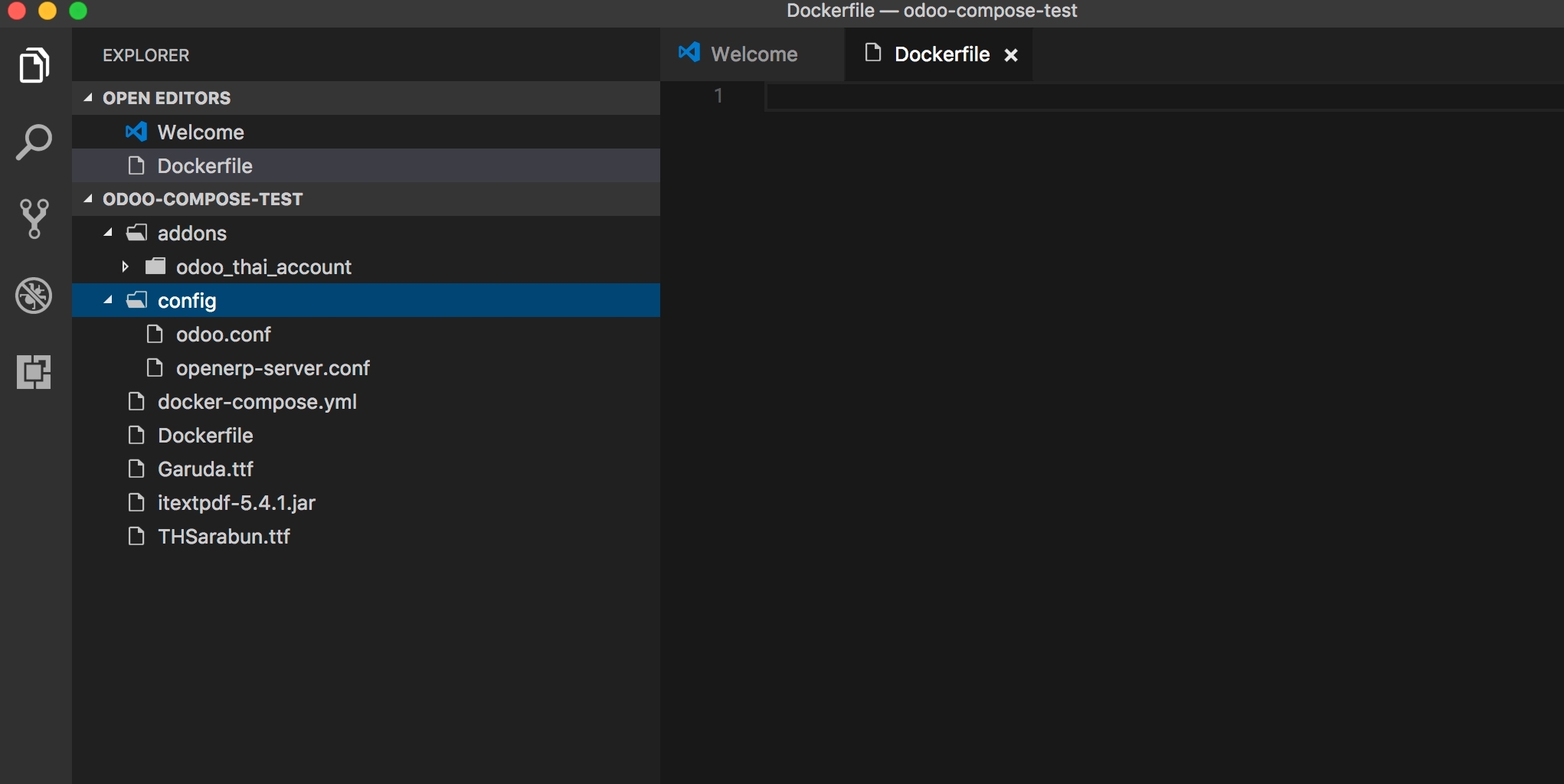Click line number 1 in the gutter
Viewport: 1564px width, 784px height.
(718, 96)
